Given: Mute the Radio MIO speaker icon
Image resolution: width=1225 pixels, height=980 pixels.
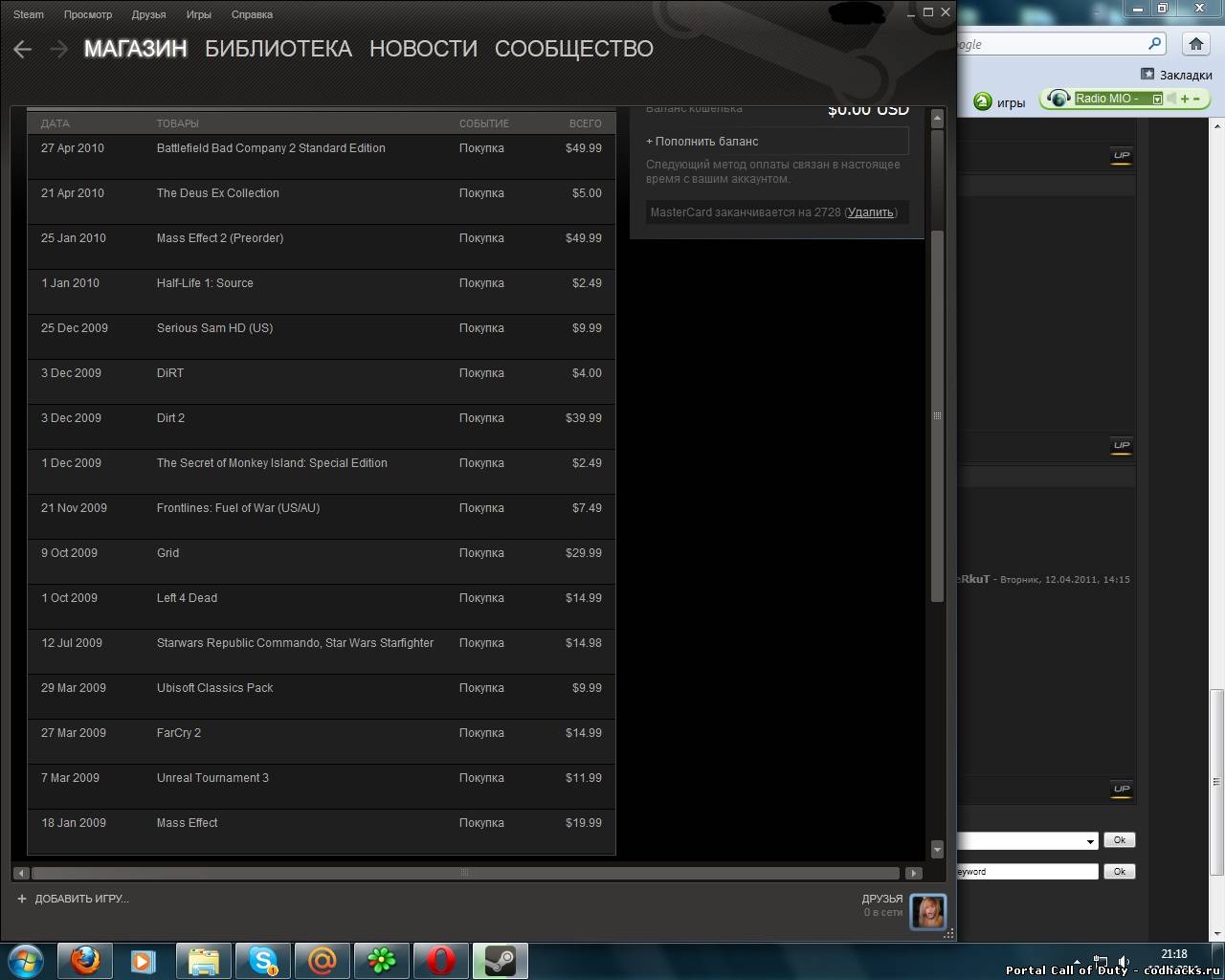Looking at the screenshot, I should point(1171,99).
